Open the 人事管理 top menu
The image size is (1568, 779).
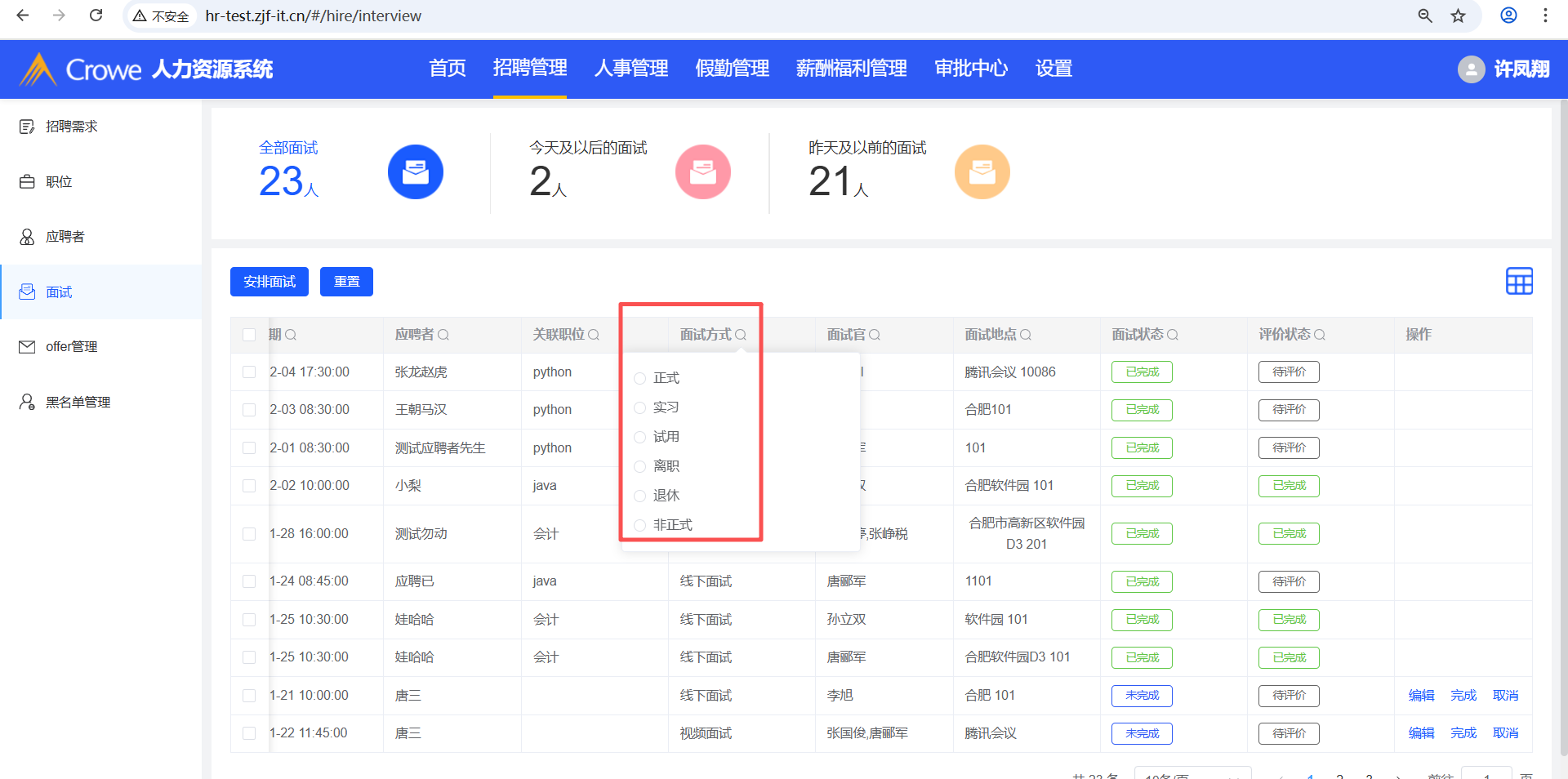pos(630,69)
